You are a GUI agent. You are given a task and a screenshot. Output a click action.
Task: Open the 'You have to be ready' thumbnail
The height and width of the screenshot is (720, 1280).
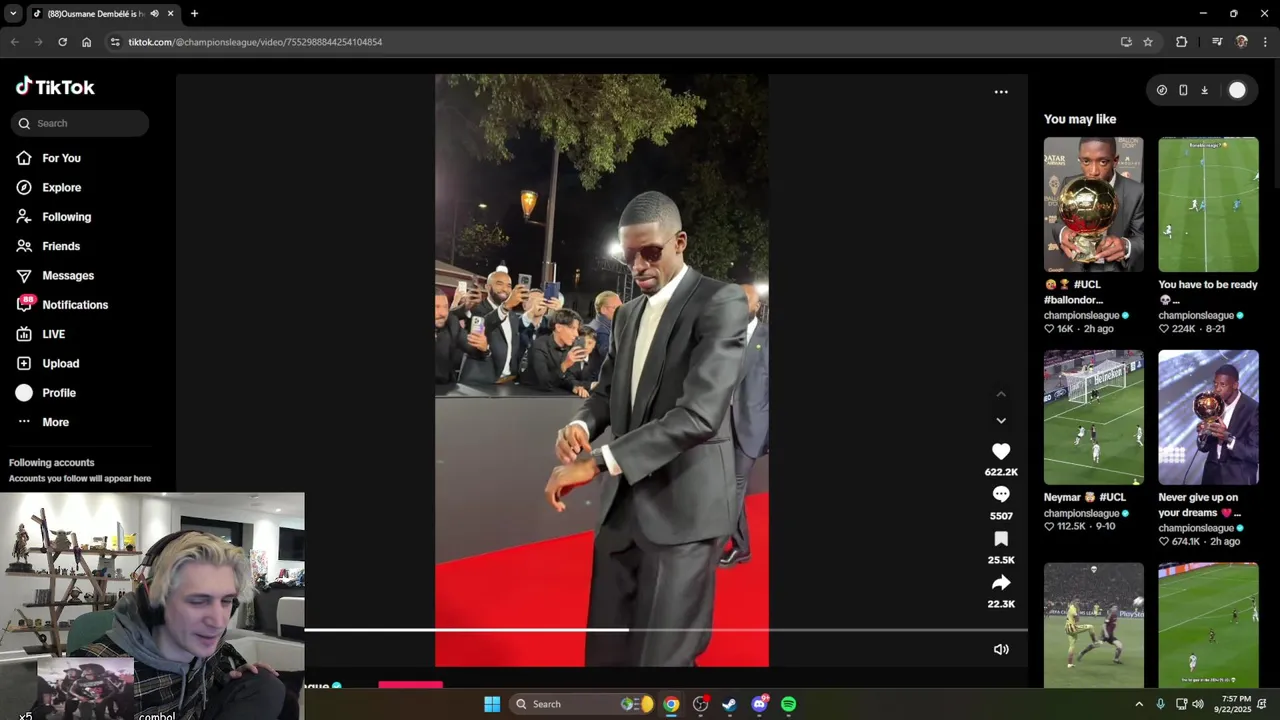coord(1208,204)
